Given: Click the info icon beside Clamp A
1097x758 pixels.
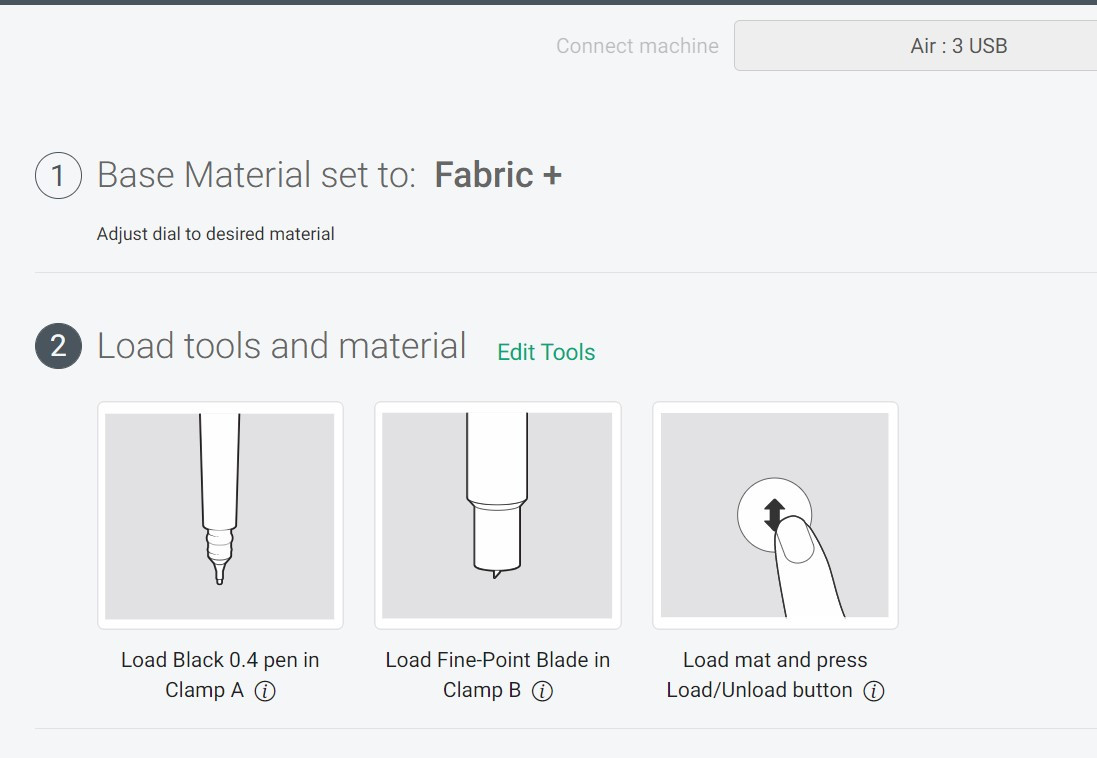Looking at the screenshot, I should [265, 692].
